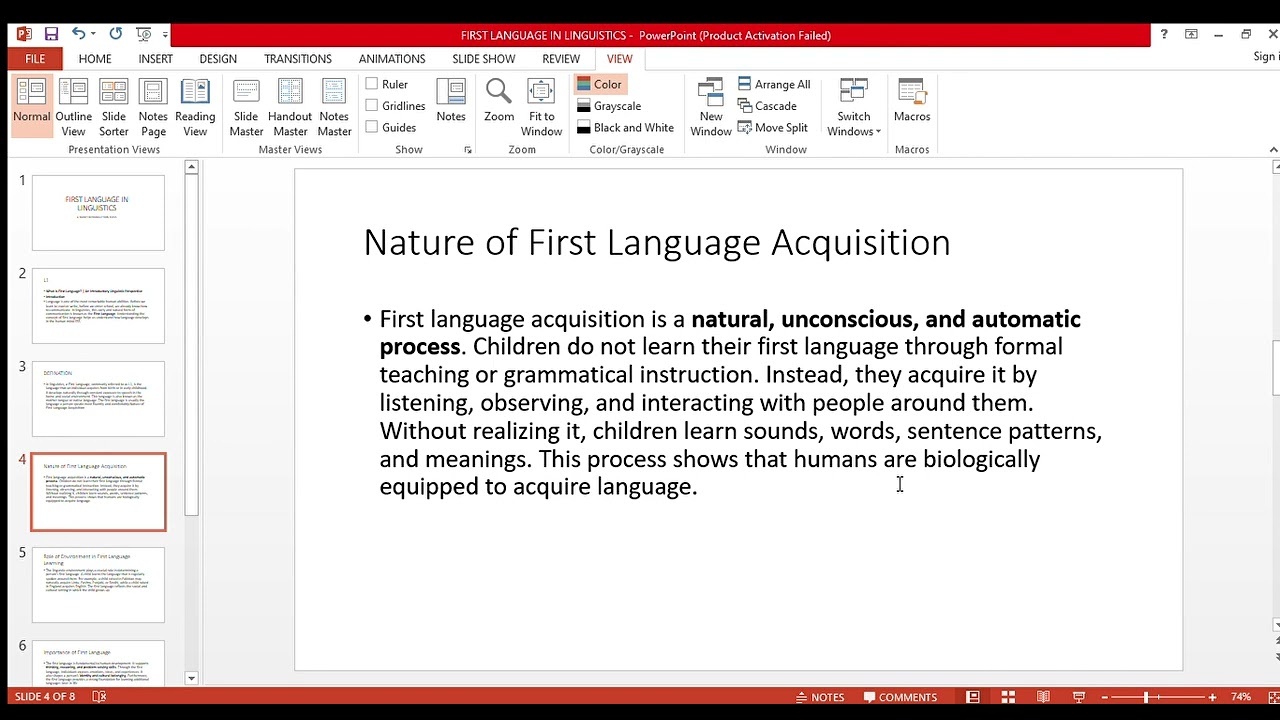1280x720 pixels.
Task: Click the spell check icon in status bar
Action: [x=99, y=697]
